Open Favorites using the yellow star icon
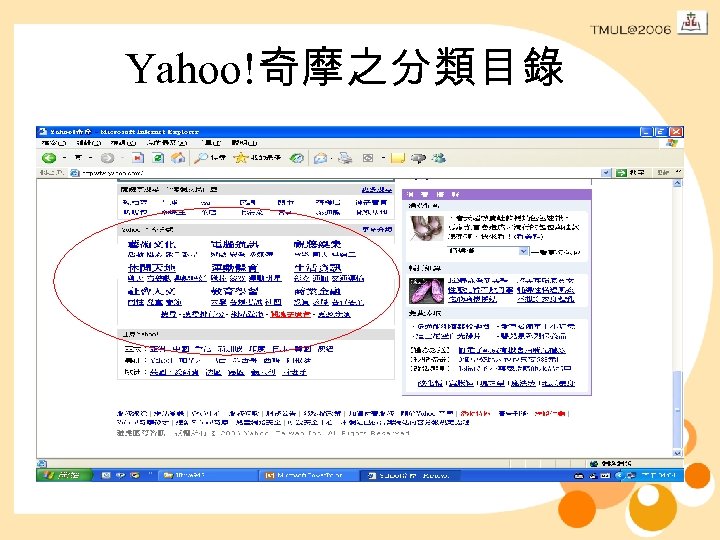The width and height of the screenshot is (720, 540). tap(240, 158)
